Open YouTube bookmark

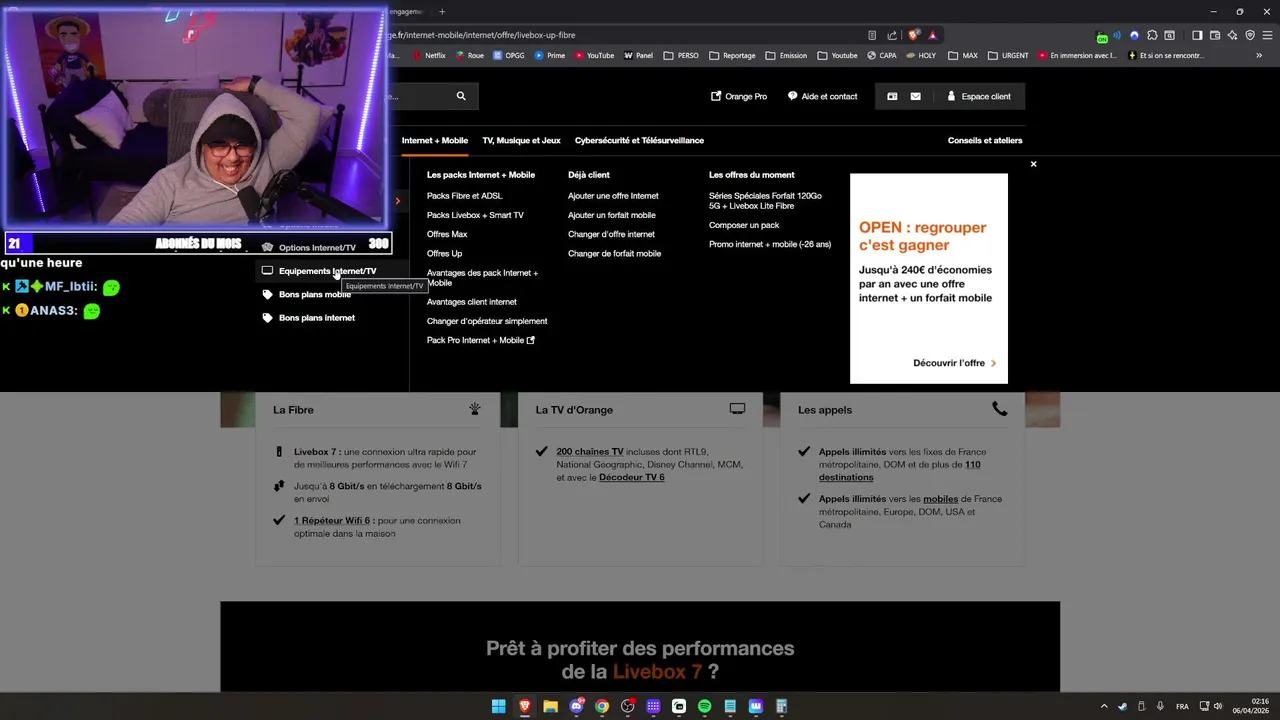click(594, 56)
